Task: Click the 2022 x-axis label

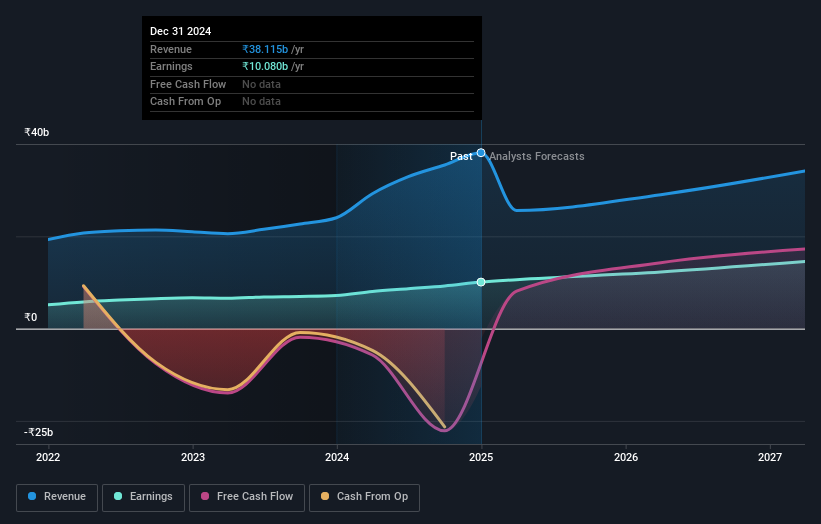Action: [x=48, y=457]
